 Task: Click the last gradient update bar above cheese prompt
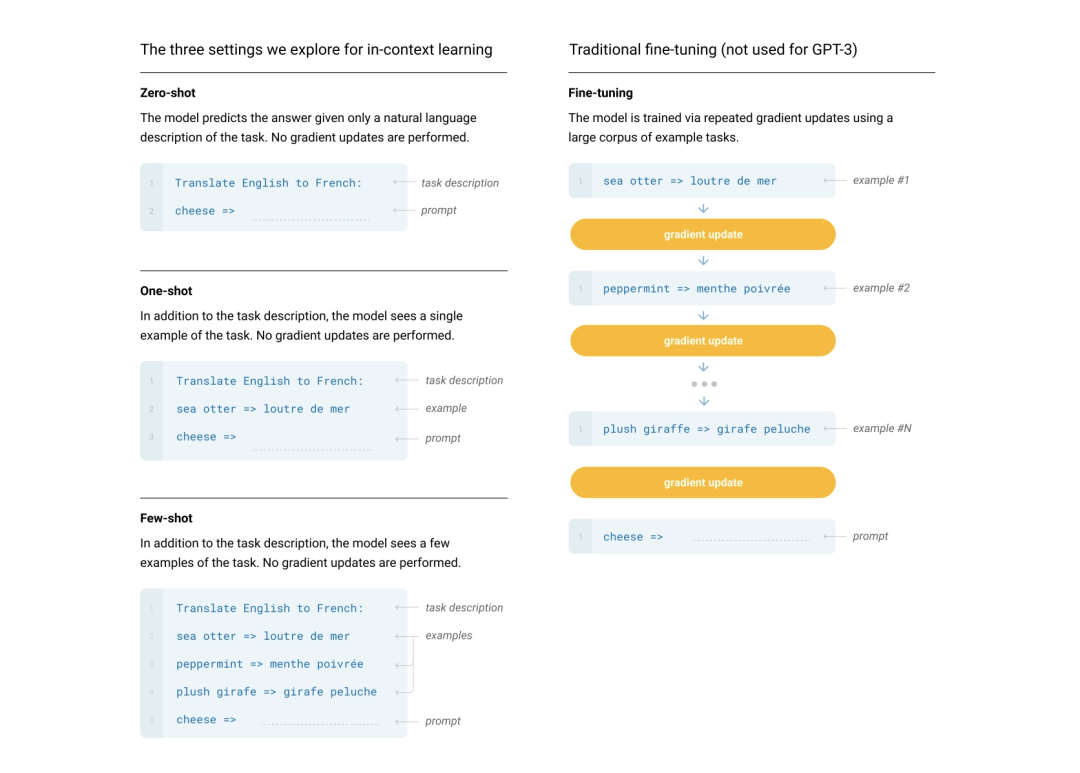click(703, 482)
